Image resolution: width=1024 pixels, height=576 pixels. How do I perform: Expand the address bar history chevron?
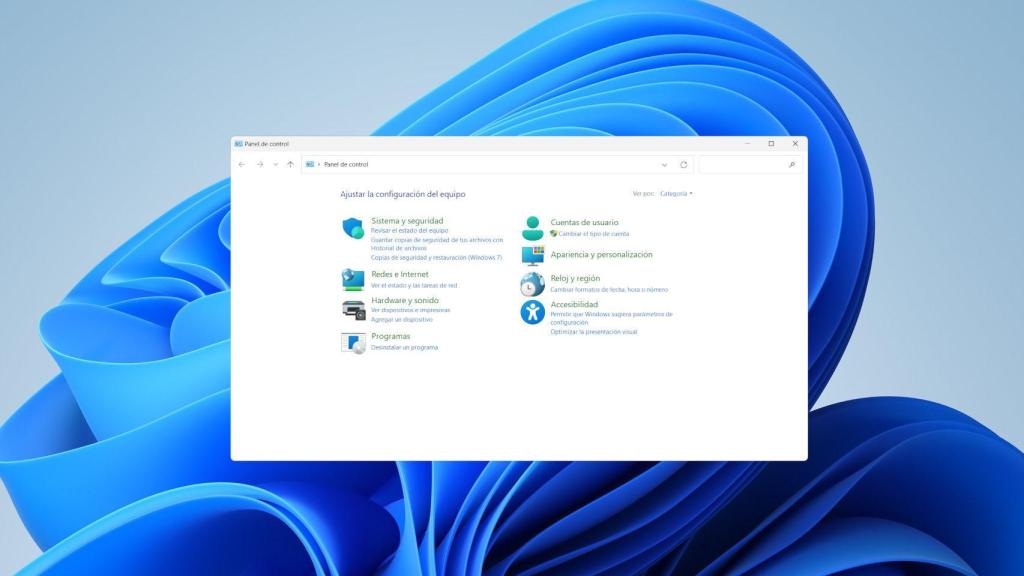click(x=666, y=164)
